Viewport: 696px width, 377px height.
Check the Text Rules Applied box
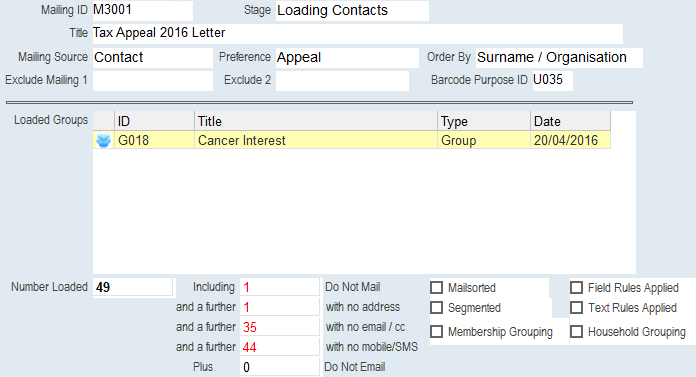(576, 308)
